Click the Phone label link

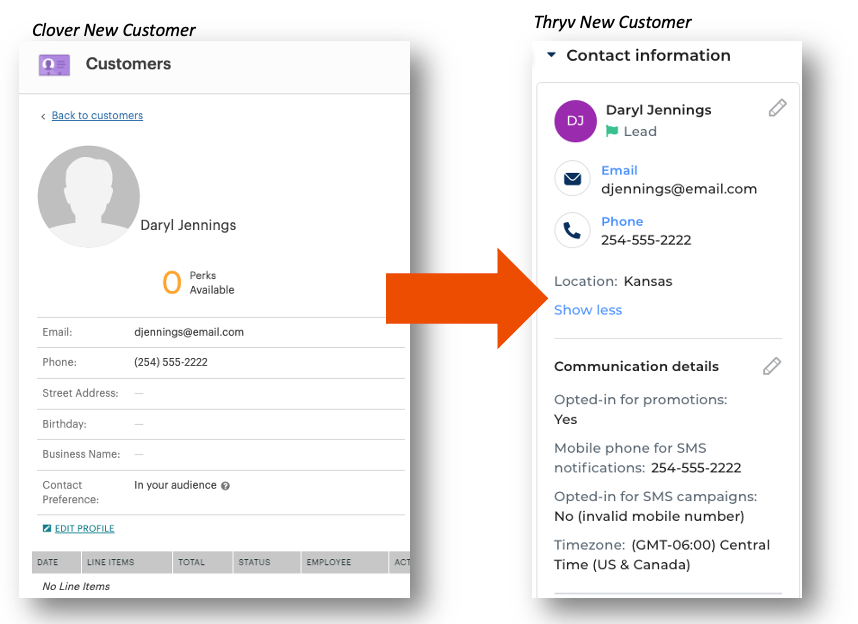622,222
